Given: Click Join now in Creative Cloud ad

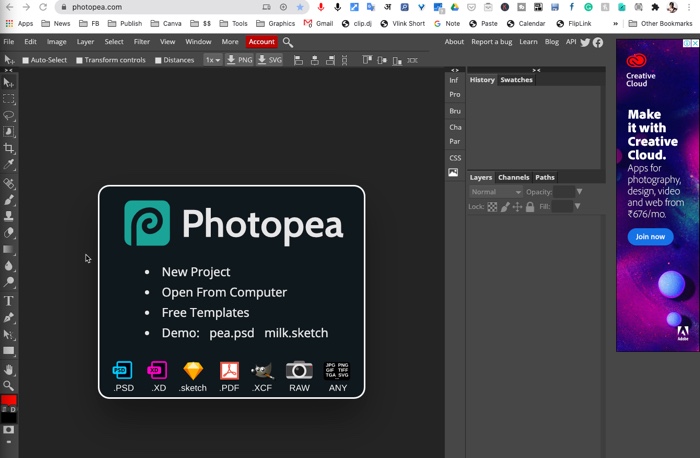Looking at the screenshot, I should [650, 237].
